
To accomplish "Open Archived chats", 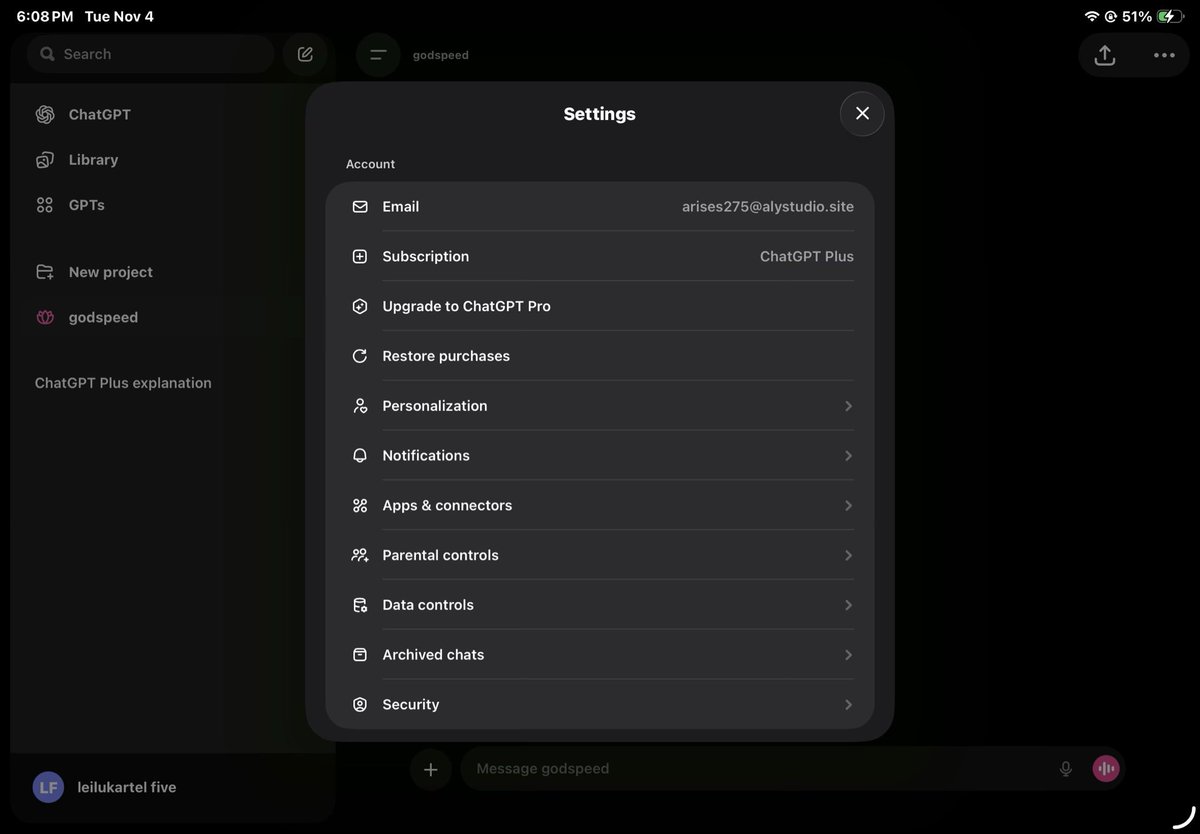I will pyautogui.click(x=600, y=655).
